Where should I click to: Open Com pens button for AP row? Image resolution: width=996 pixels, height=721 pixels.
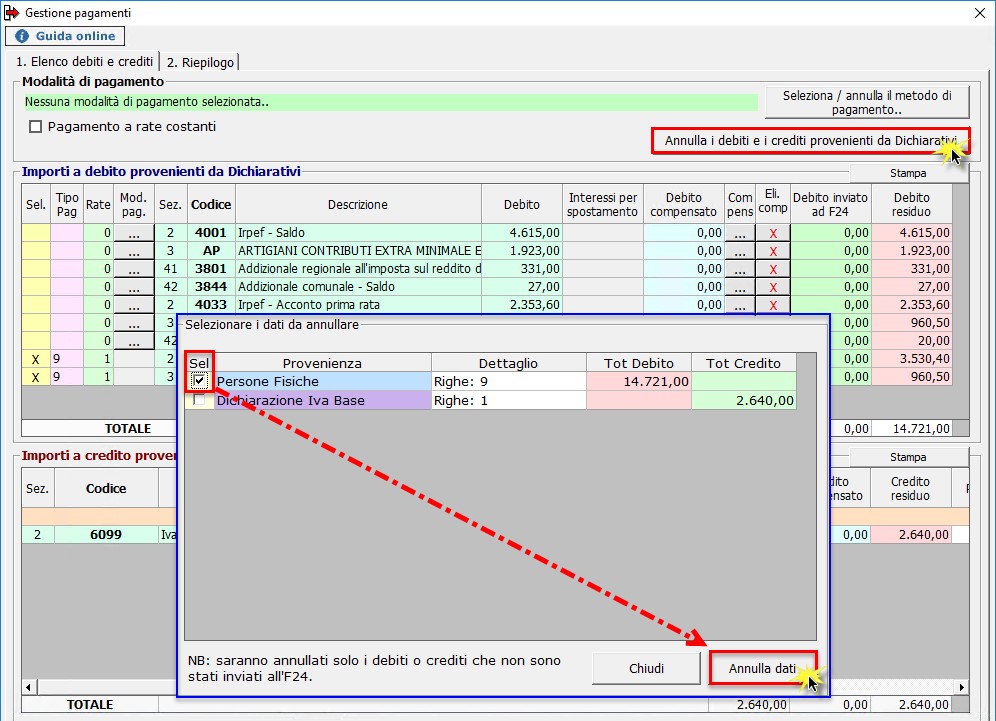pos(739,251)
